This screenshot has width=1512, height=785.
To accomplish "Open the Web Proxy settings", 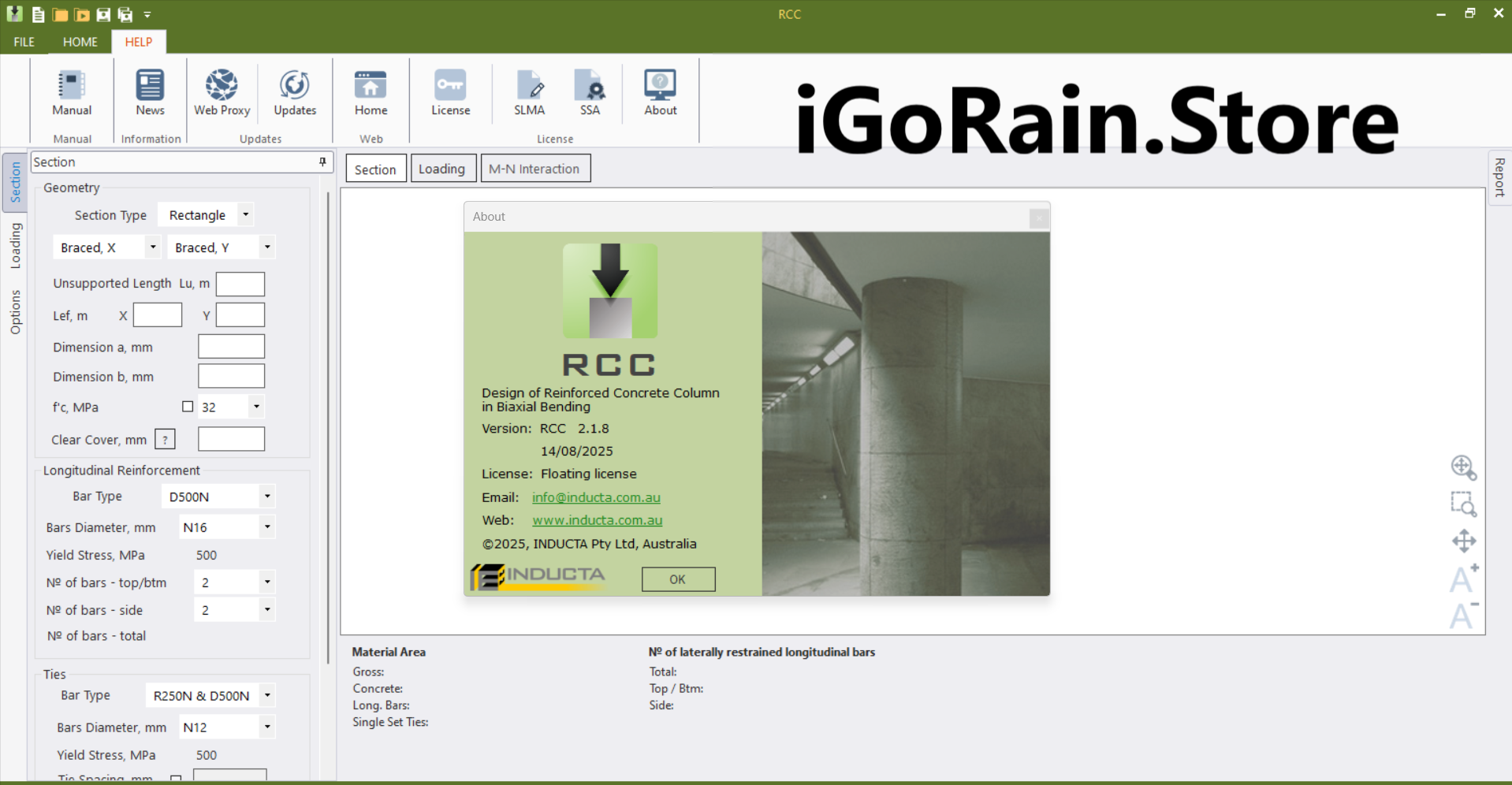I will coord(222,92).
